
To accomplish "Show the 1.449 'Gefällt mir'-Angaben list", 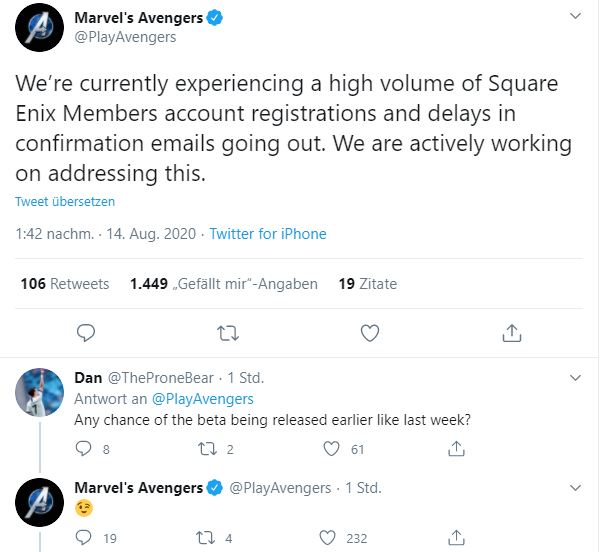I will point(223,284).
